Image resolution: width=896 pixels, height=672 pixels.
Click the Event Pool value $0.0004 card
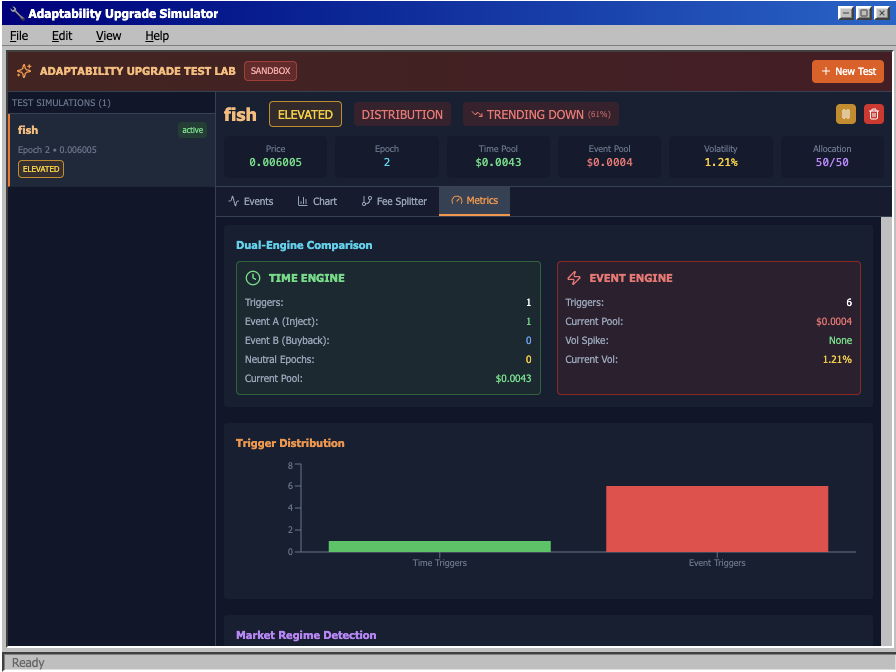pyautogui.click(x=610, y=156)
